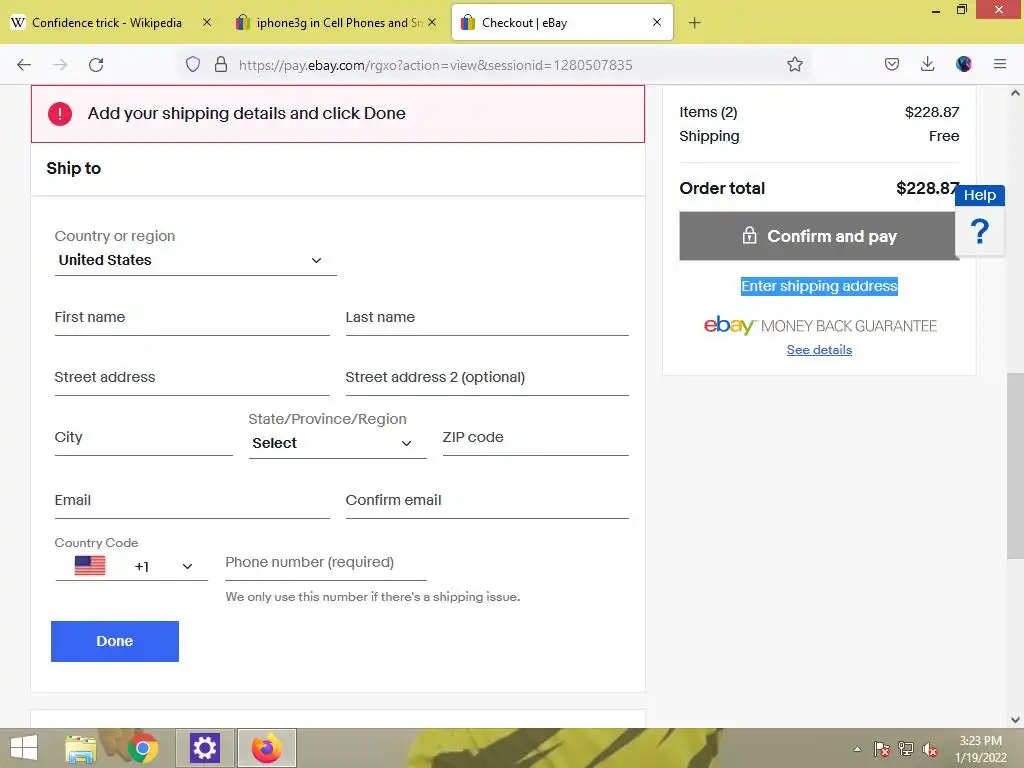
Task: Reload the checkout page
Action: [x=96, y=65]
